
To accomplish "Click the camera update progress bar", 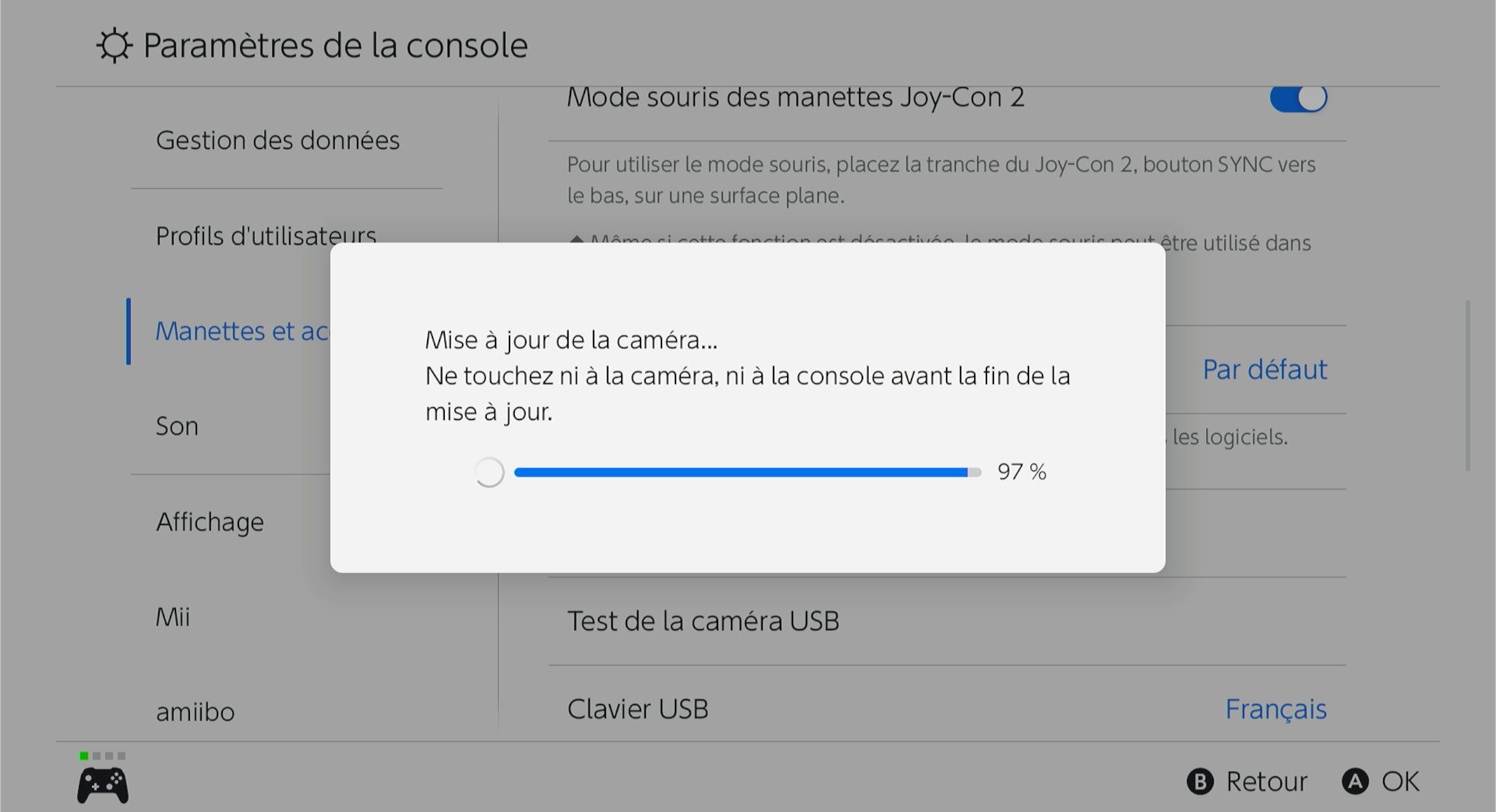I will (747, 473).
